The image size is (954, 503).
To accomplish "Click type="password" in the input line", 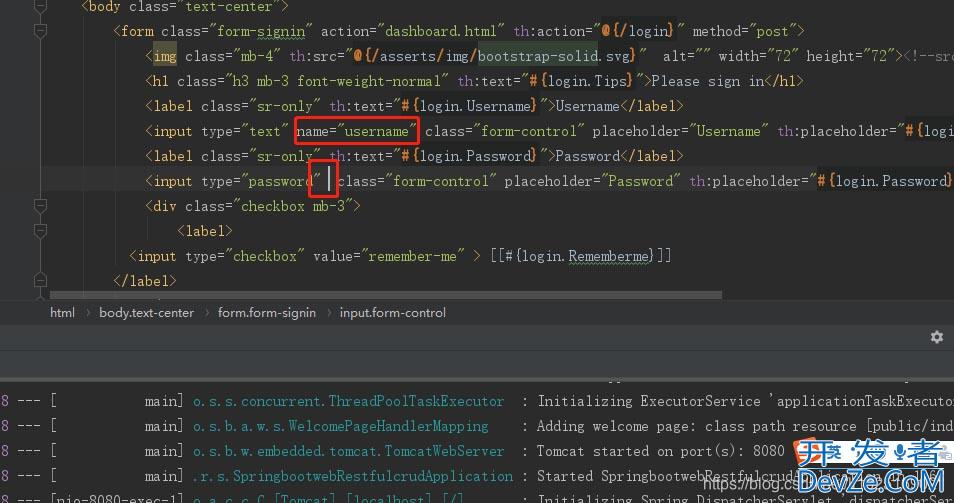I will [262, 181].
